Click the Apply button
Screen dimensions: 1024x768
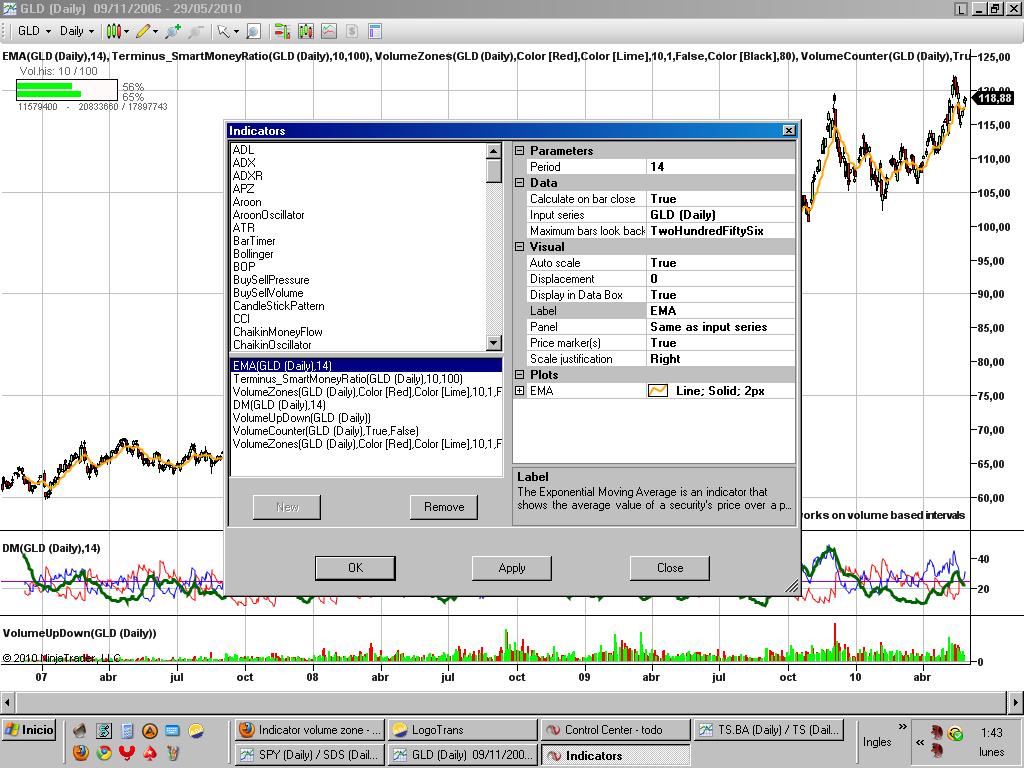pyautogui.click(x=512, y=568)
